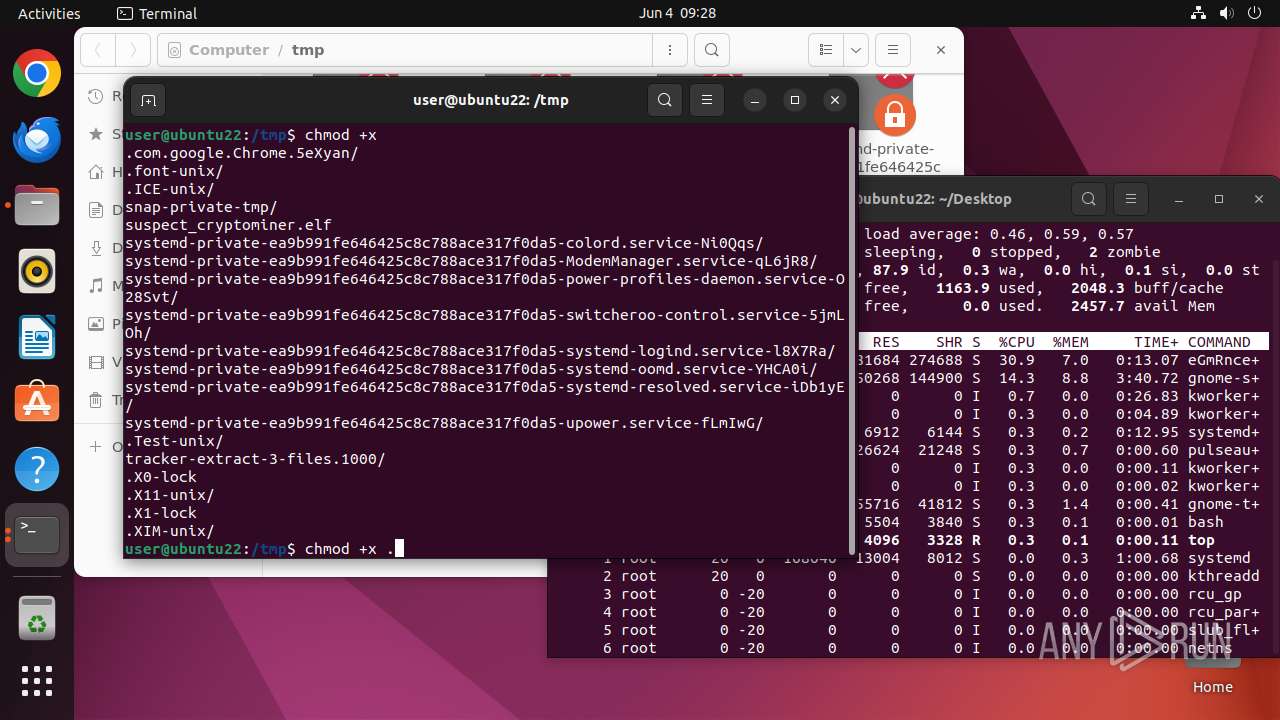The width and height of the screenshot is (1280, 720).
Task: Click volume icon in system tray
Action: pyautogui.click(x=1227, y=13)
